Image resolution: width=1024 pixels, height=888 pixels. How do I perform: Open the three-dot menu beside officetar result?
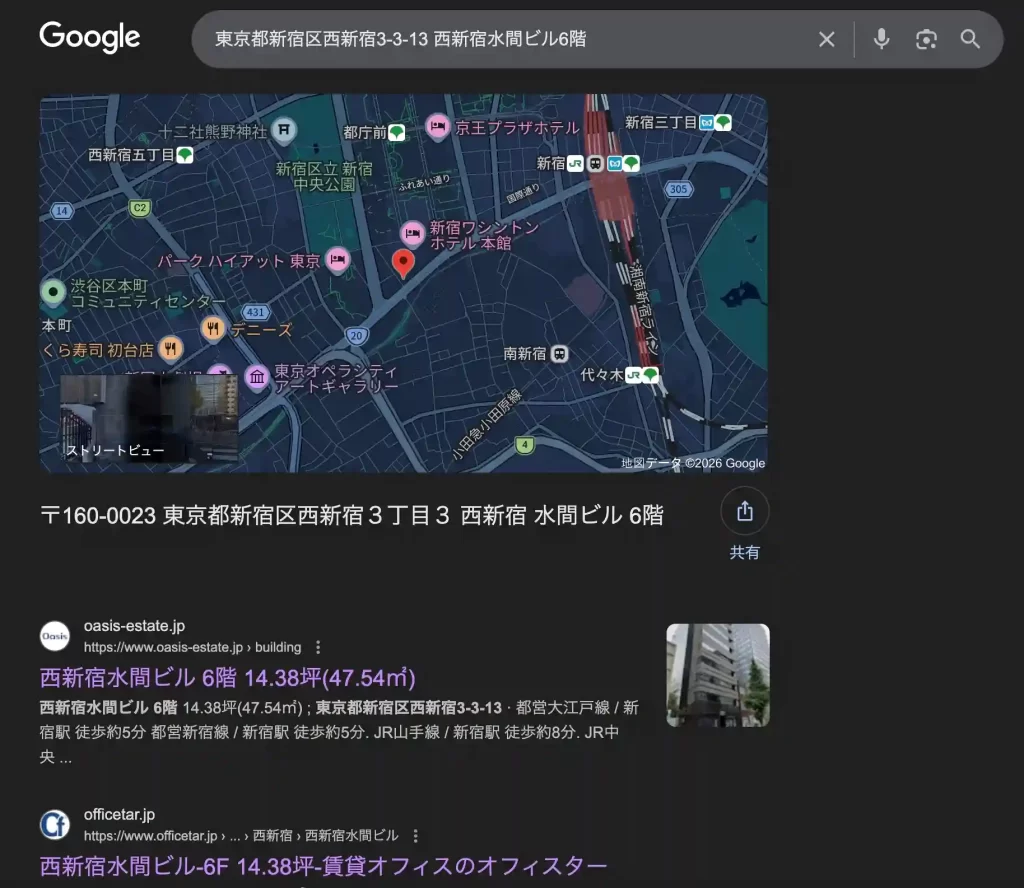416,835
